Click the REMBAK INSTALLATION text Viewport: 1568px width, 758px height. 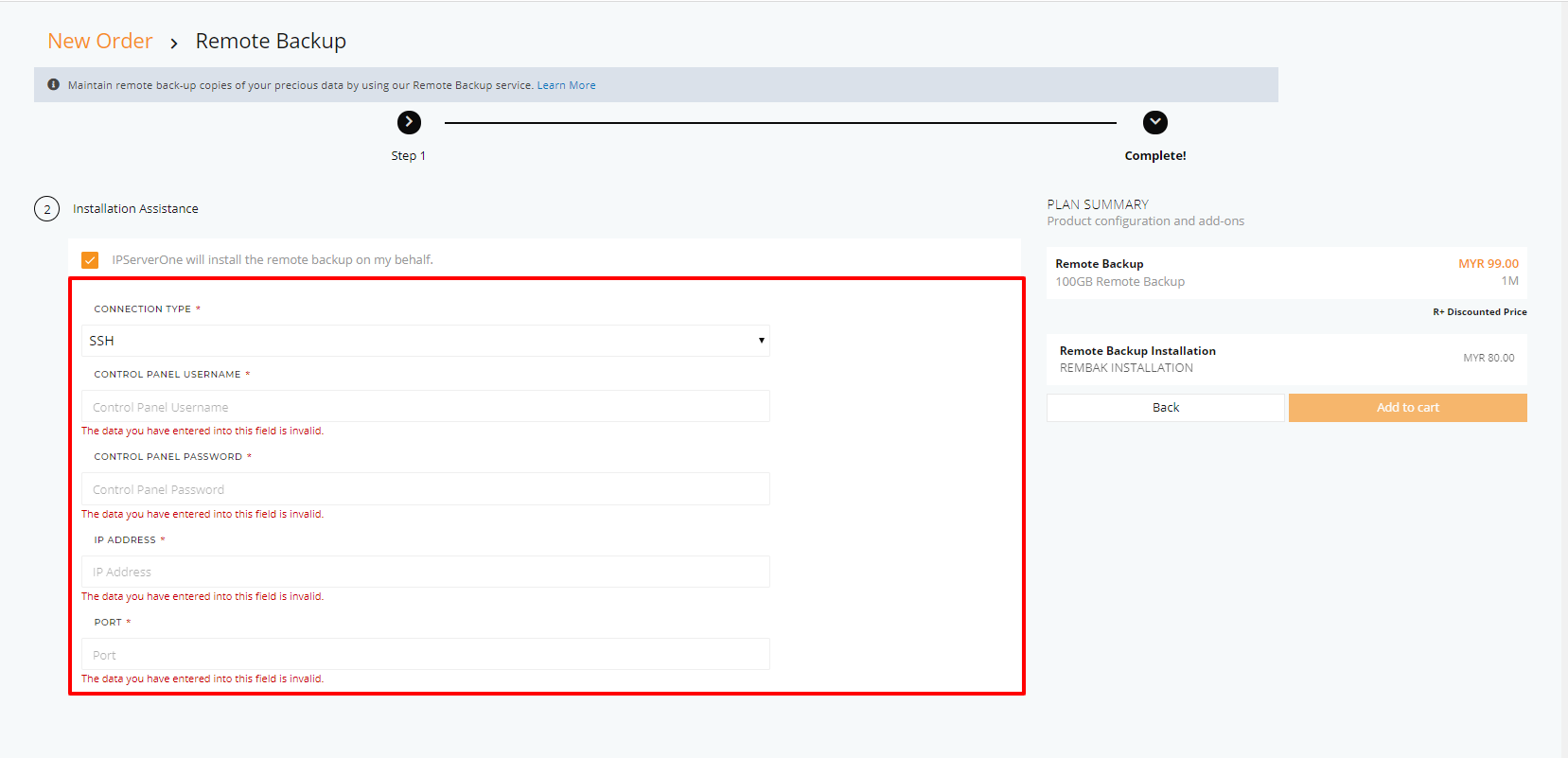coord(1126,368)
